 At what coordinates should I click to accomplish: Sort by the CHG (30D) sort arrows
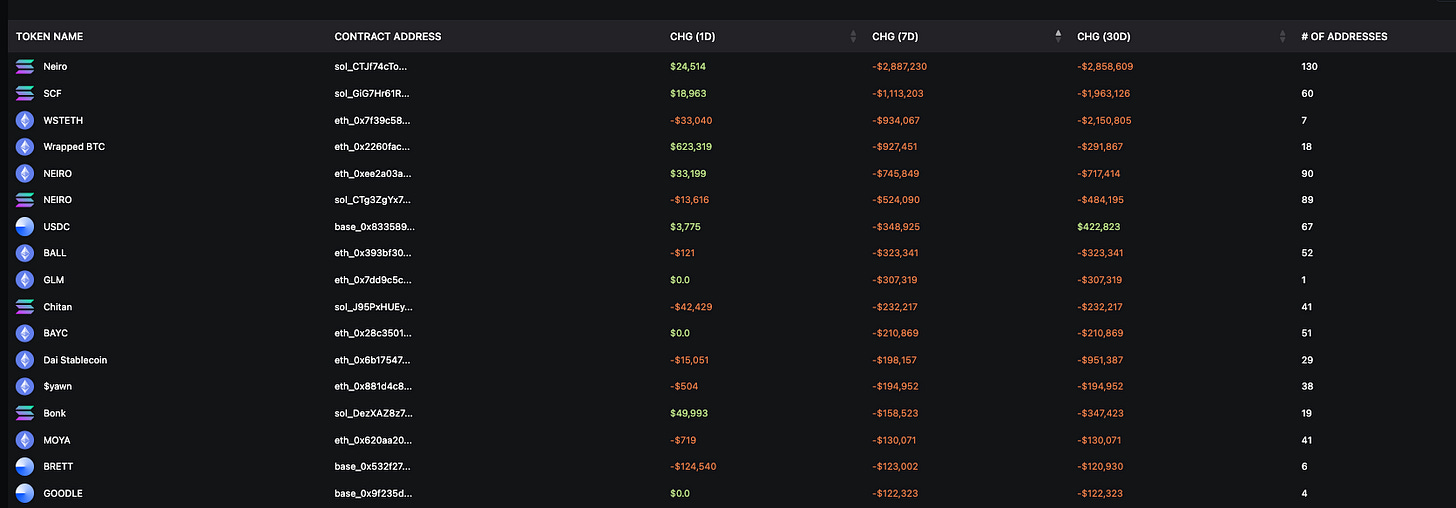click(1283, 37)
